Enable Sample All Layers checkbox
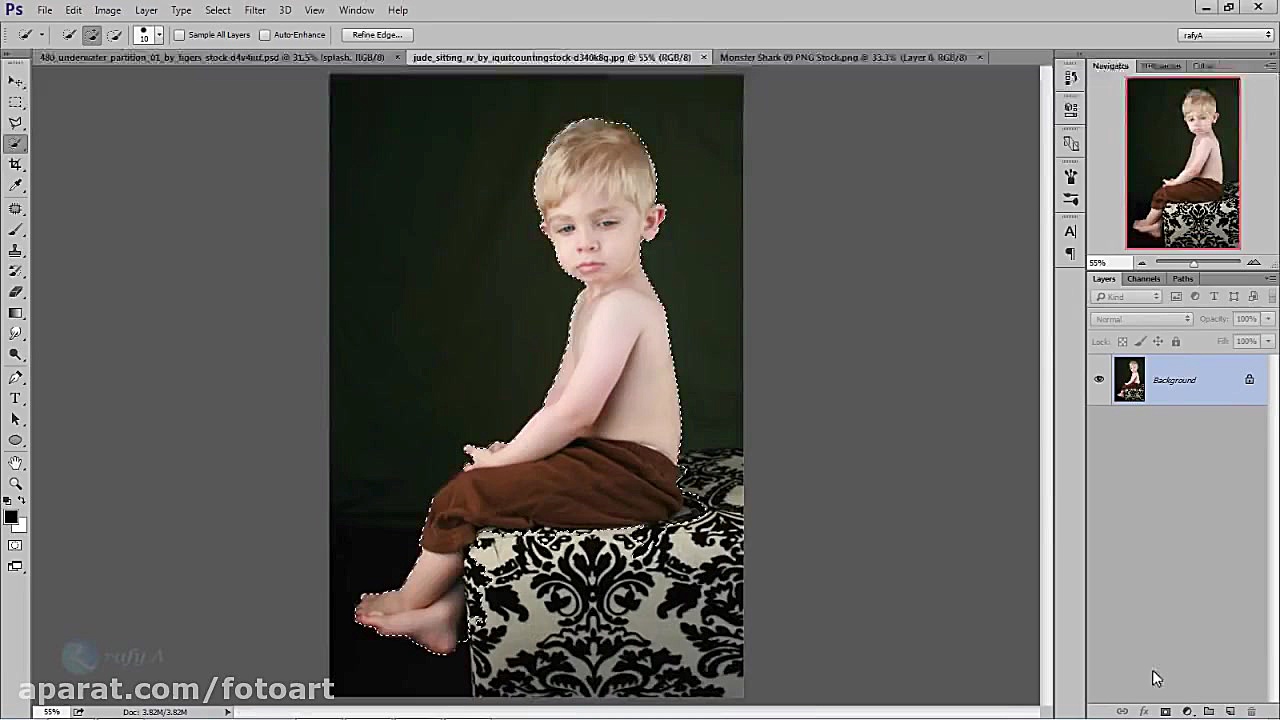This screenshot has height=720, width=1280. tap(180, 35)
